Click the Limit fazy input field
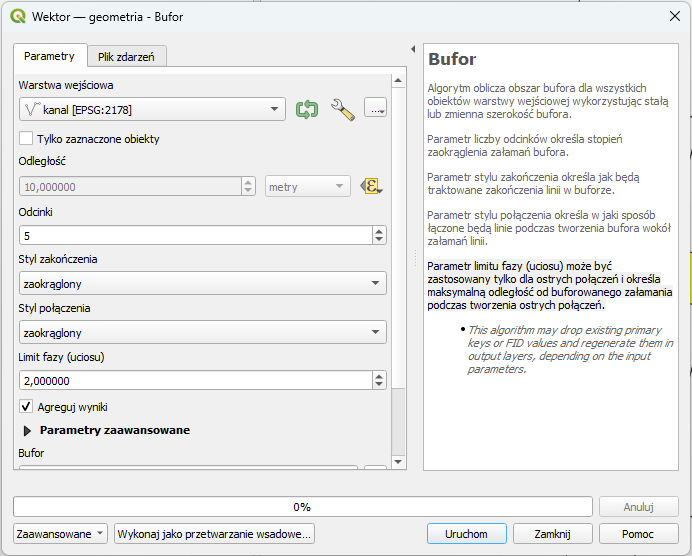The width and height of the screenshot is (692, 556). click(x=194, y=381)
